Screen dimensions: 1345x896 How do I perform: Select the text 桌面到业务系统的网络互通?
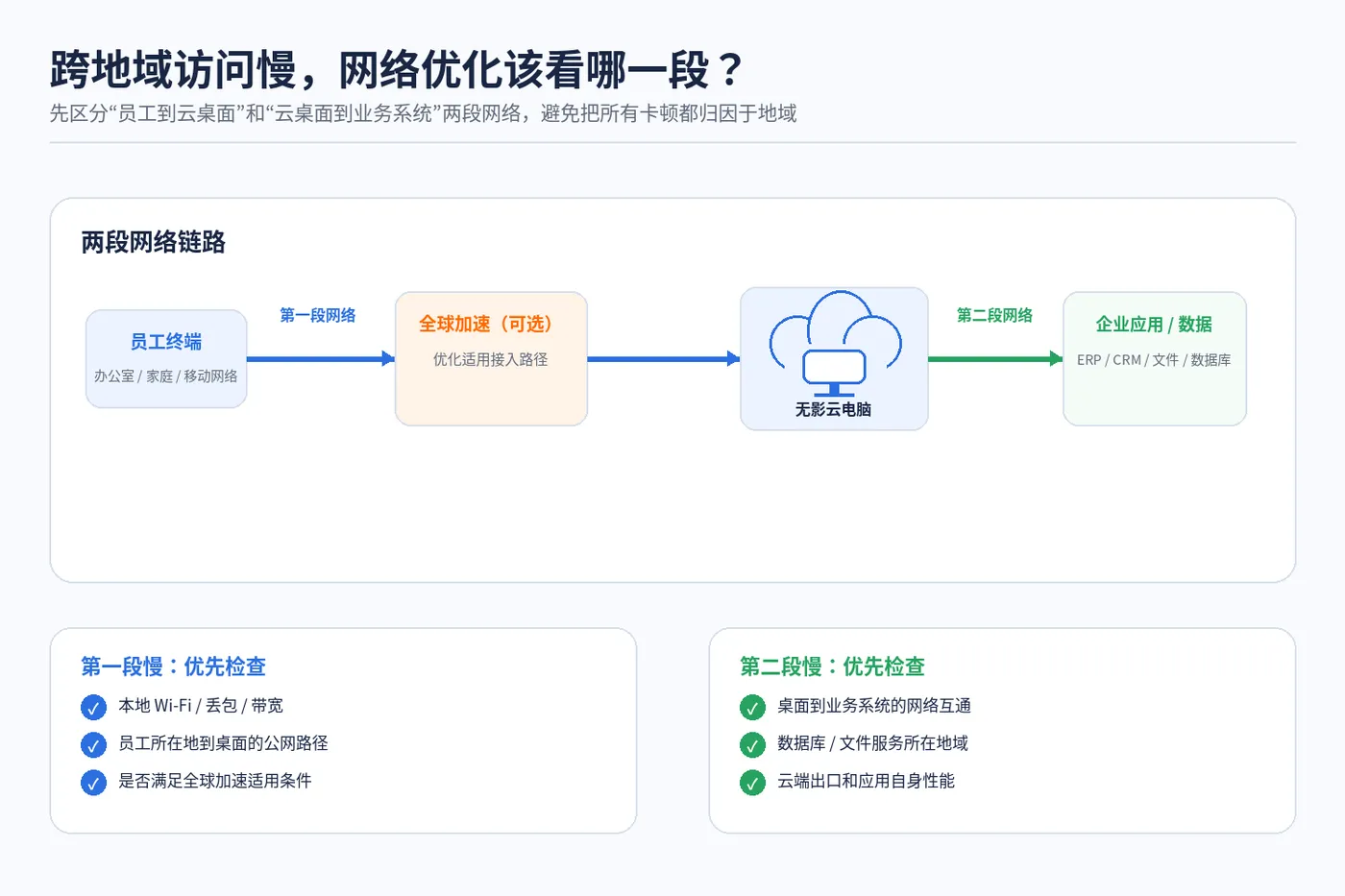click(x=874, y=706)
